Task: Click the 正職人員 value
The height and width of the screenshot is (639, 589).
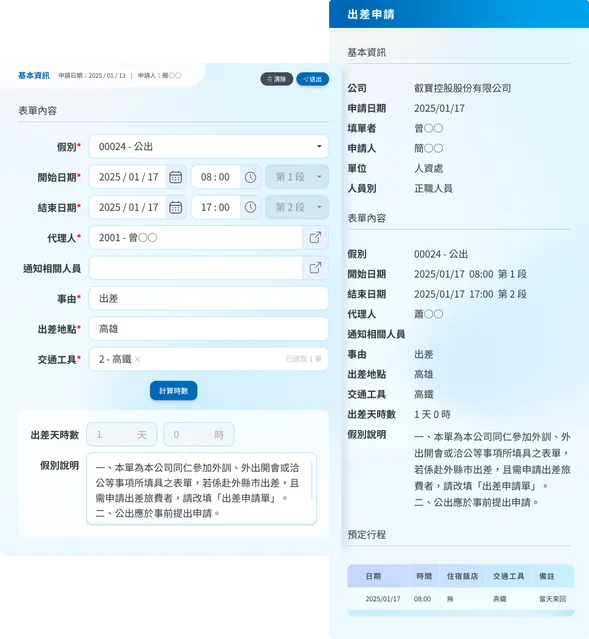Action: [x=433, y=188]
